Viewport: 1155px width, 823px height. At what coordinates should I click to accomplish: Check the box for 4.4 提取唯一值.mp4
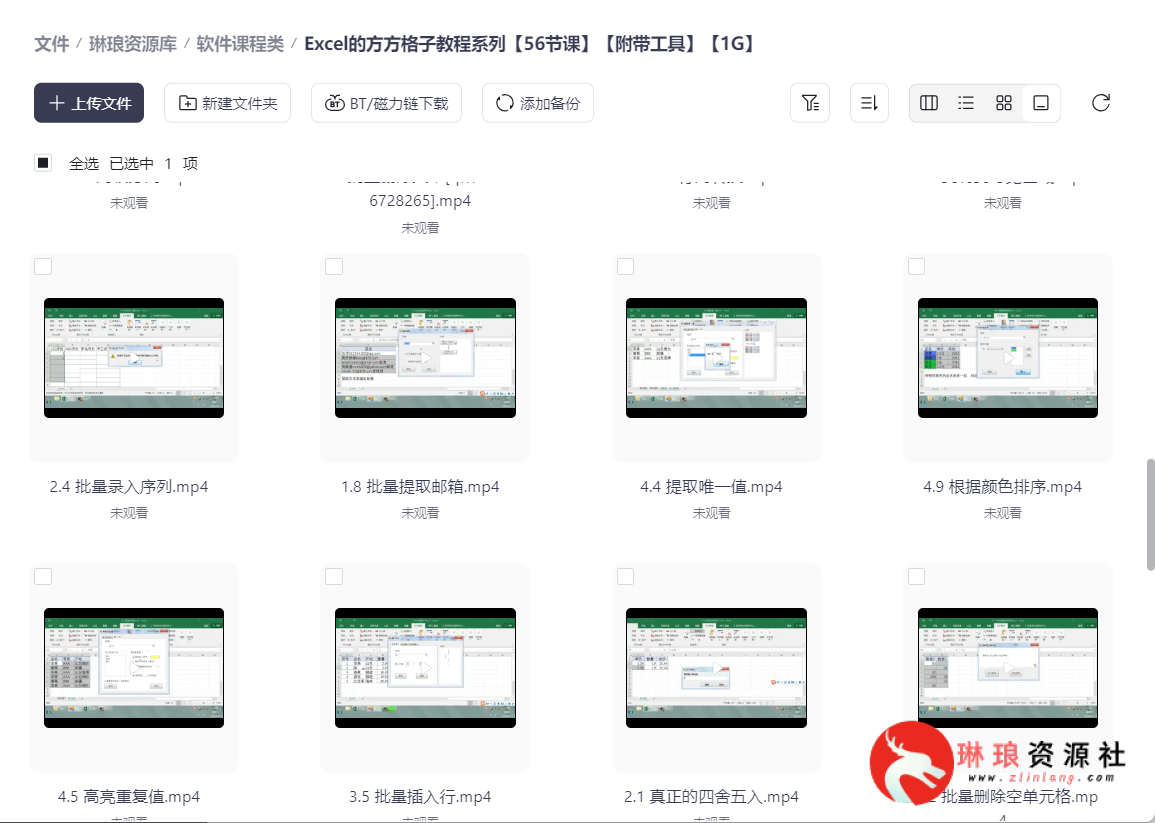pyautogui.click(x=625, y=266)
